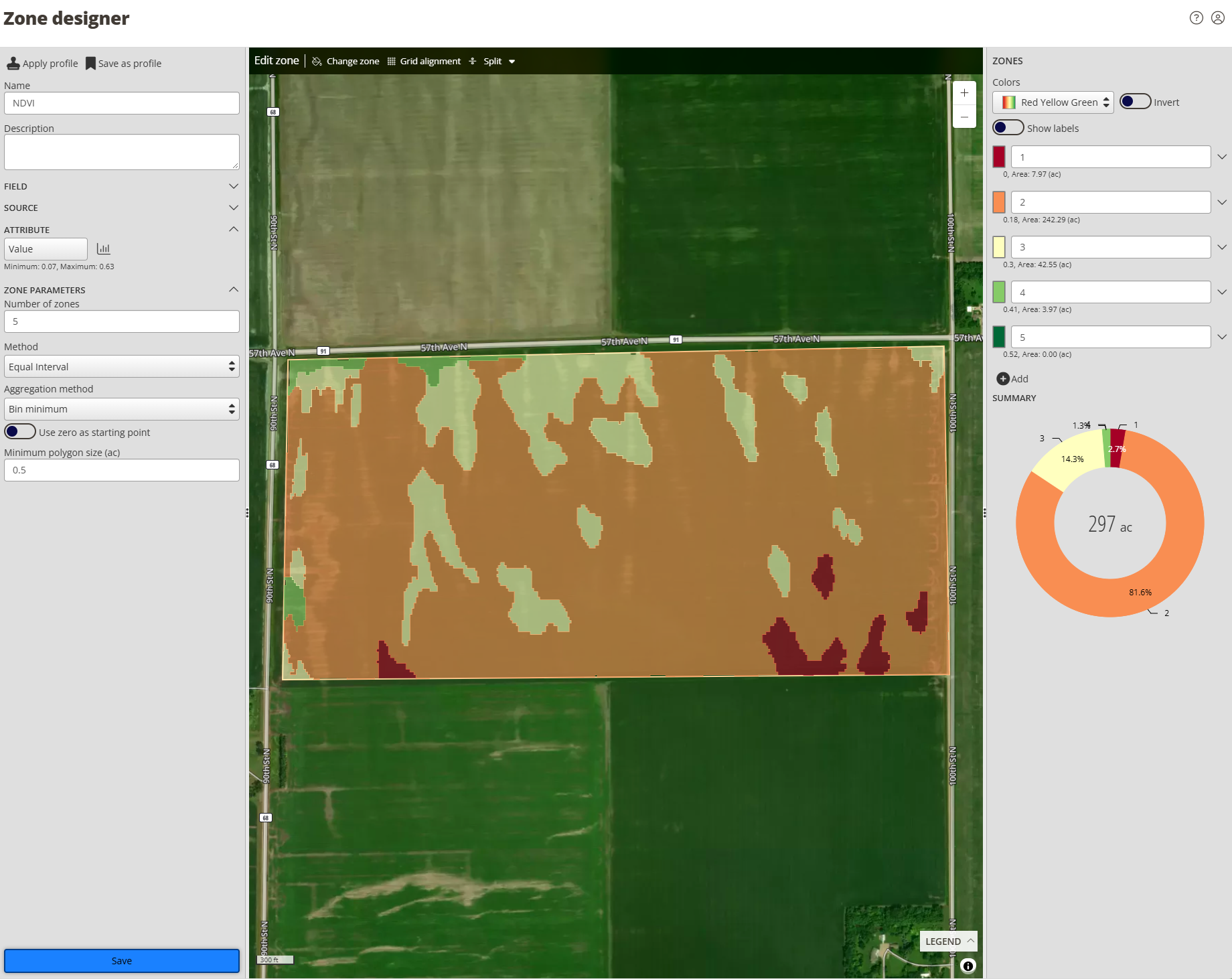Expand the SOURCE section
Viewport: 1232px width, 979px height.
tap(234, 208)
